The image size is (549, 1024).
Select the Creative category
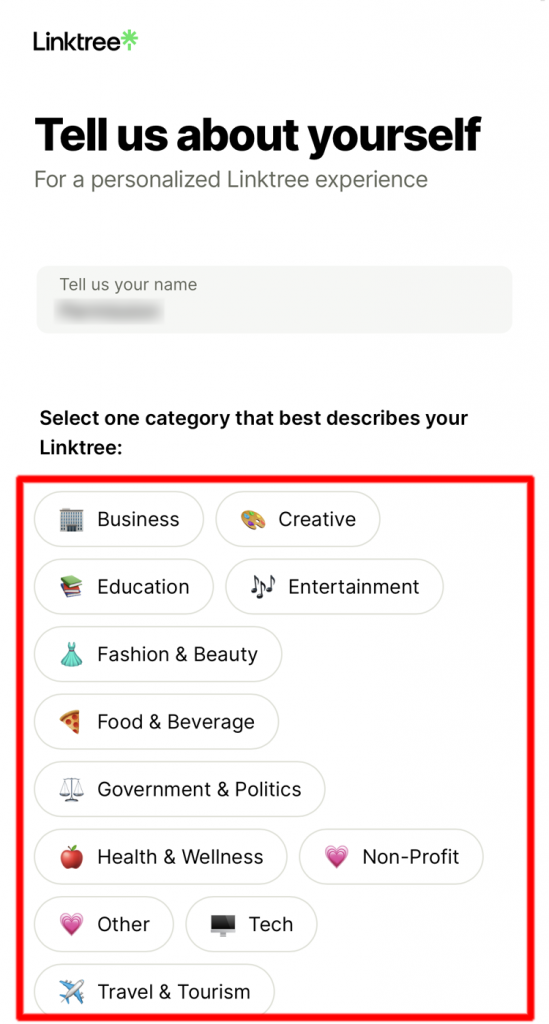pyautogui.click(x=298, y=519)
